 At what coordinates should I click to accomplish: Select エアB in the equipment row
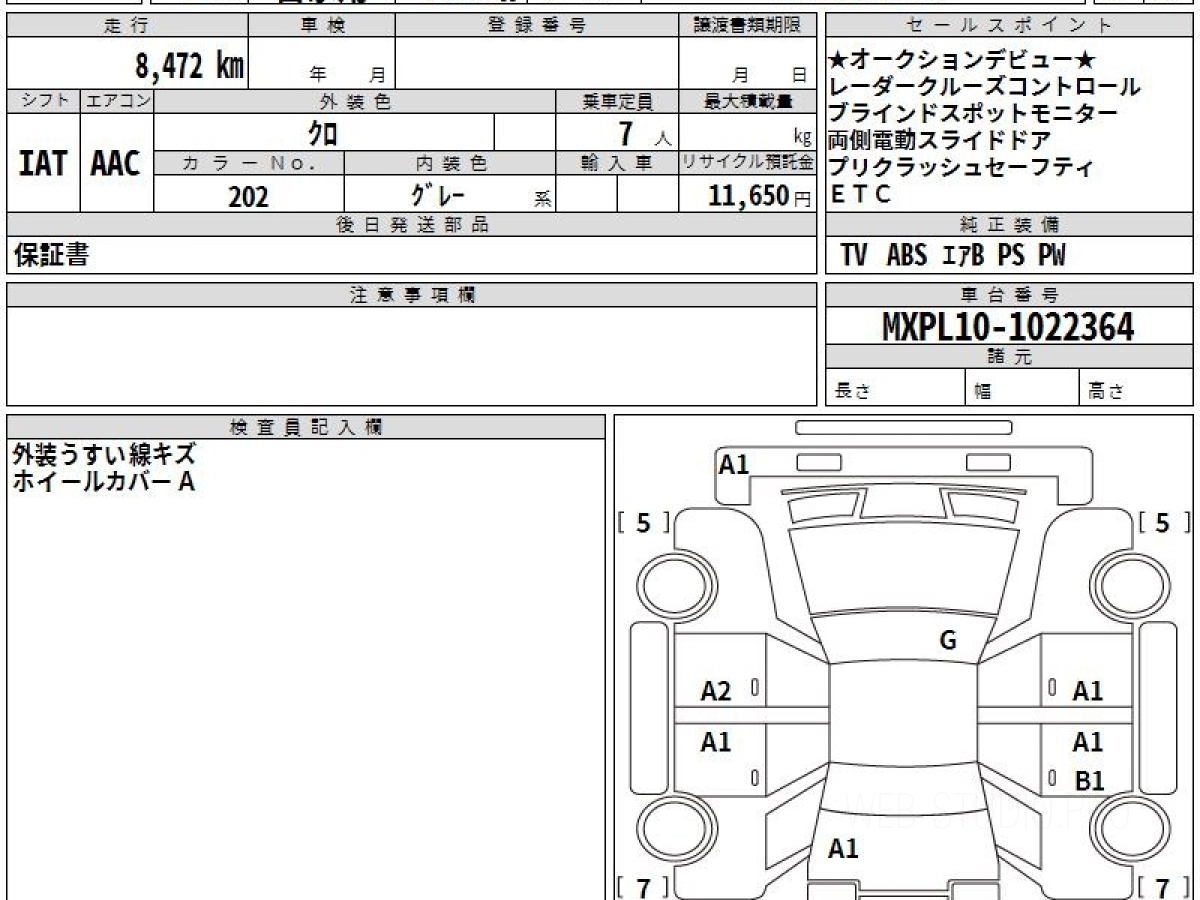pos(964,256)
